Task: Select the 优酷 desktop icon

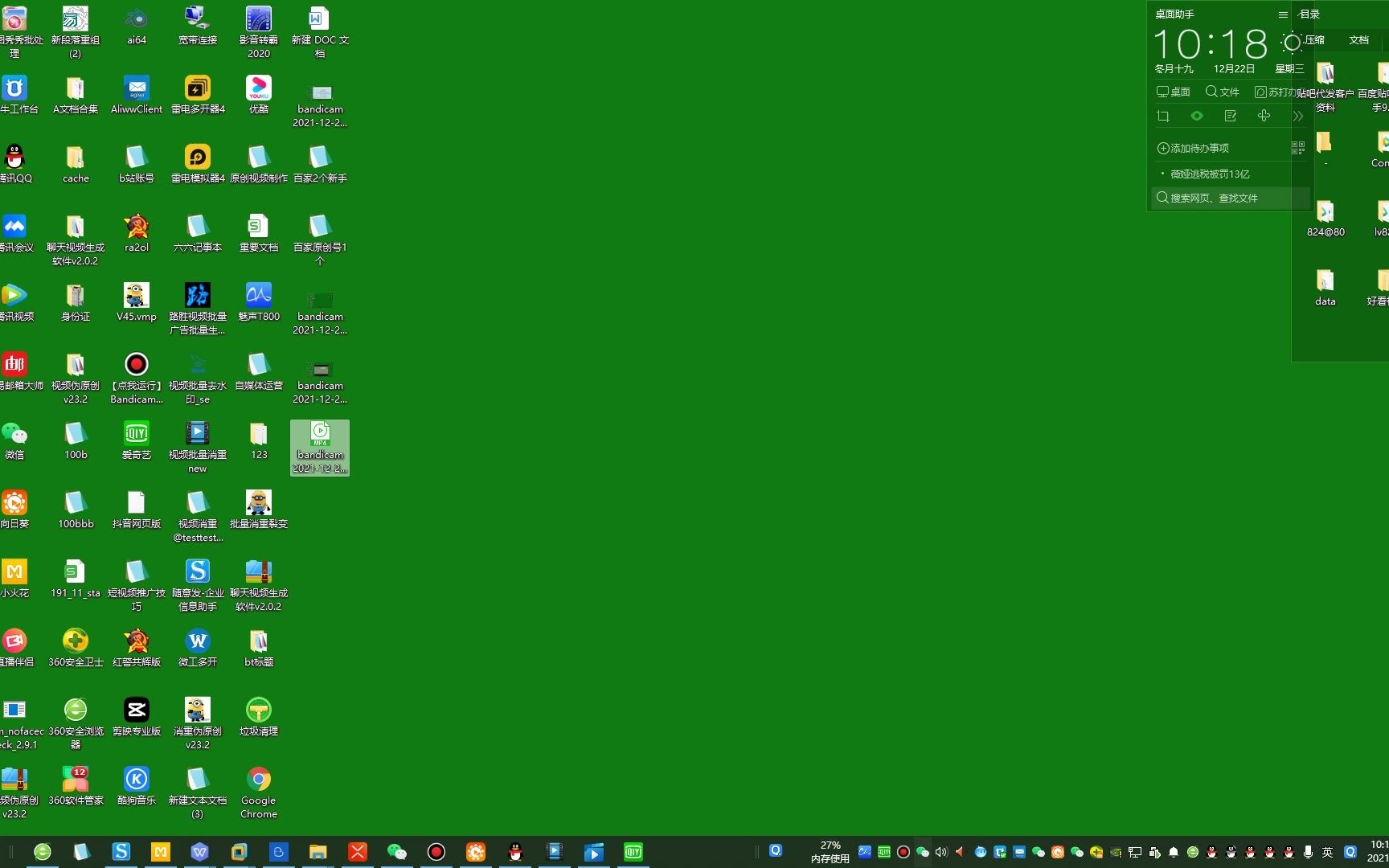Action: pyautogui.click(x=259, y=94)
